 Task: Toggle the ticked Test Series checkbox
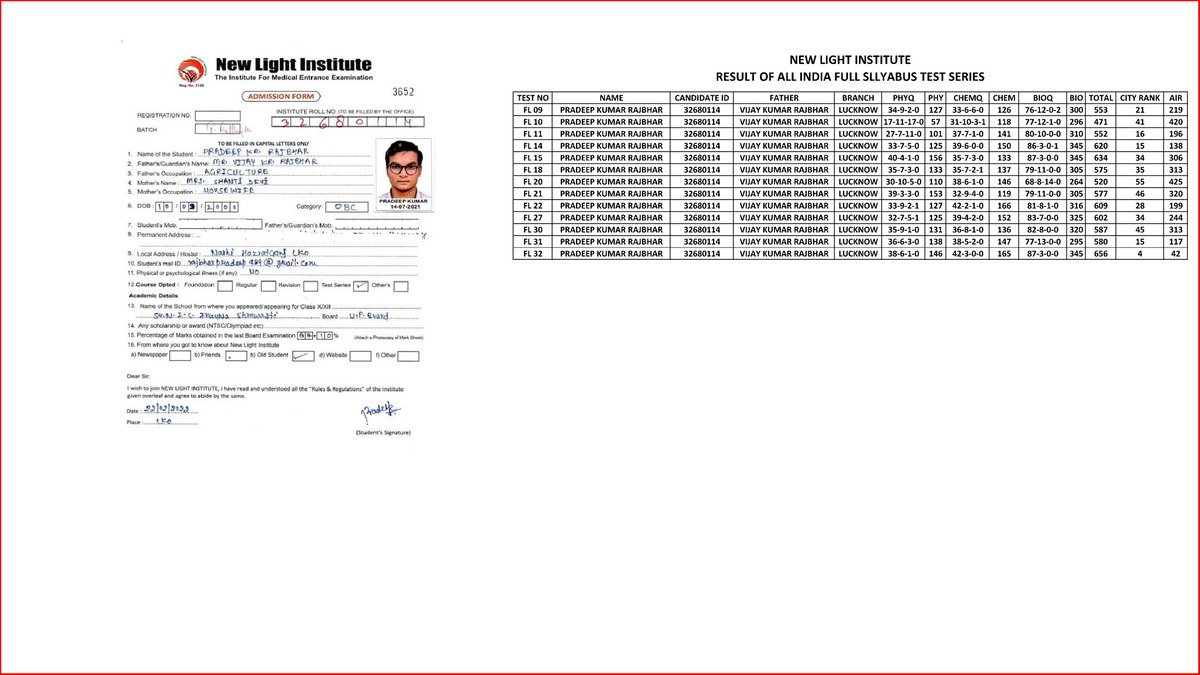point(362,285)
